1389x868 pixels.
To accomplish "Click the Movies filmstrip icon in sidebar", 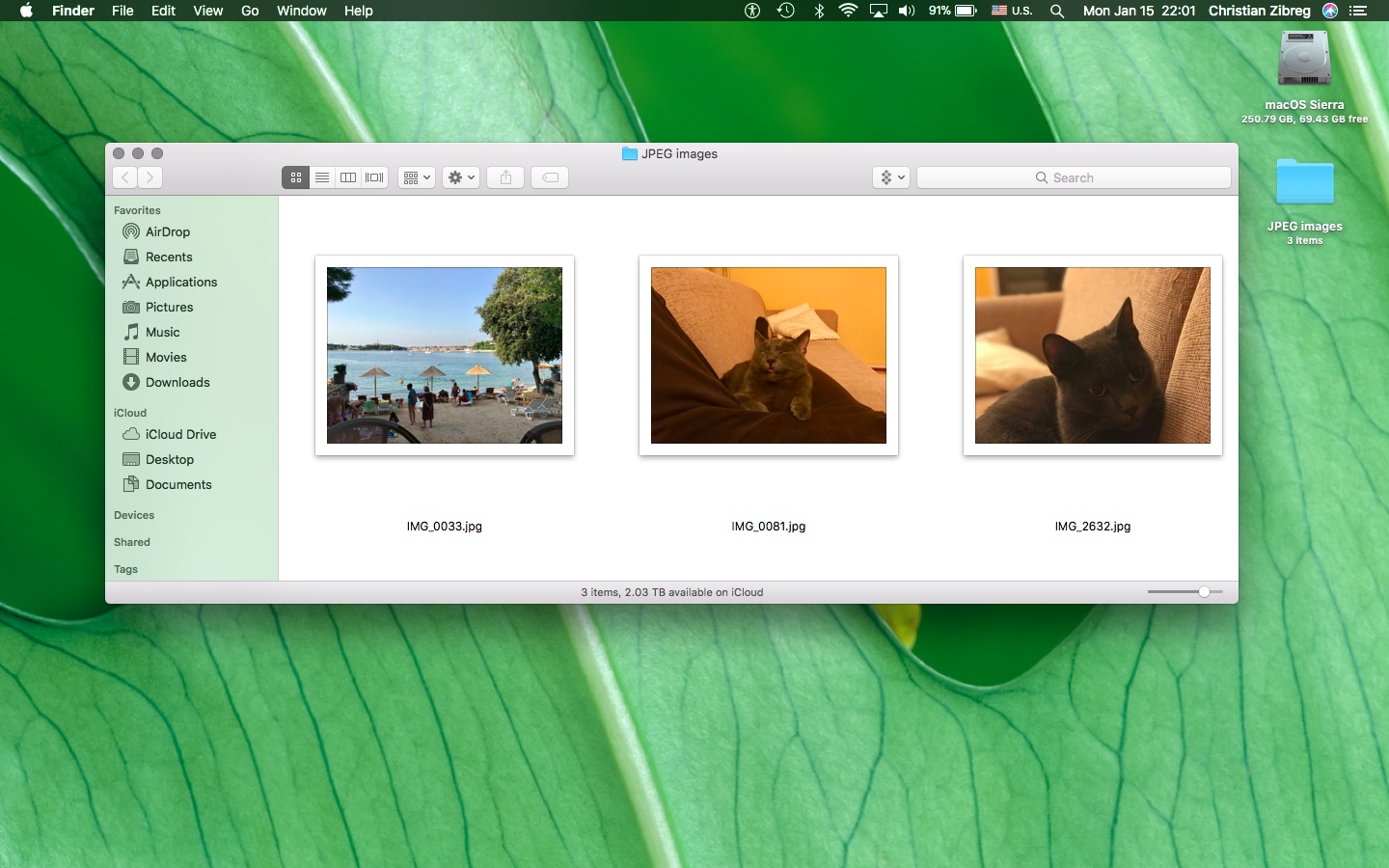I will pyautogui.click(x=131, y=357).
